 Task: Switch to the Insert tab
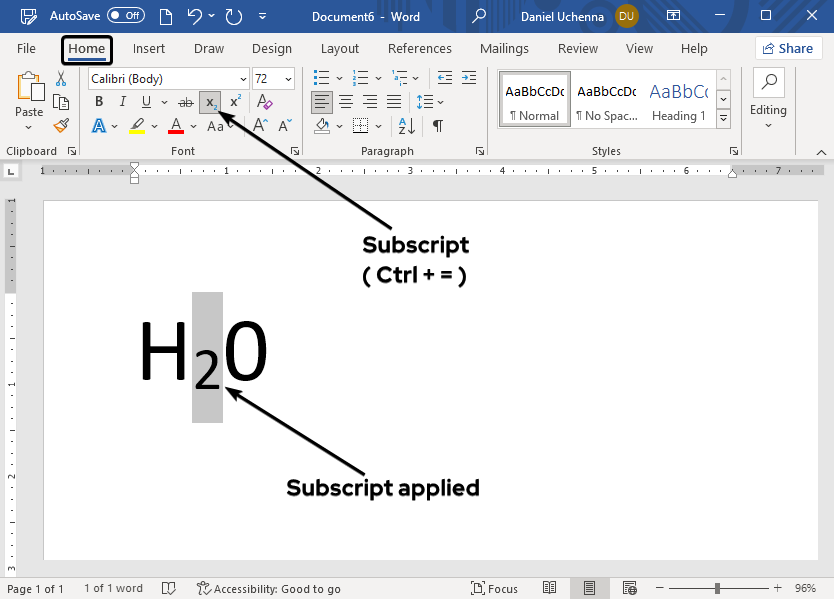coord(149,48)
